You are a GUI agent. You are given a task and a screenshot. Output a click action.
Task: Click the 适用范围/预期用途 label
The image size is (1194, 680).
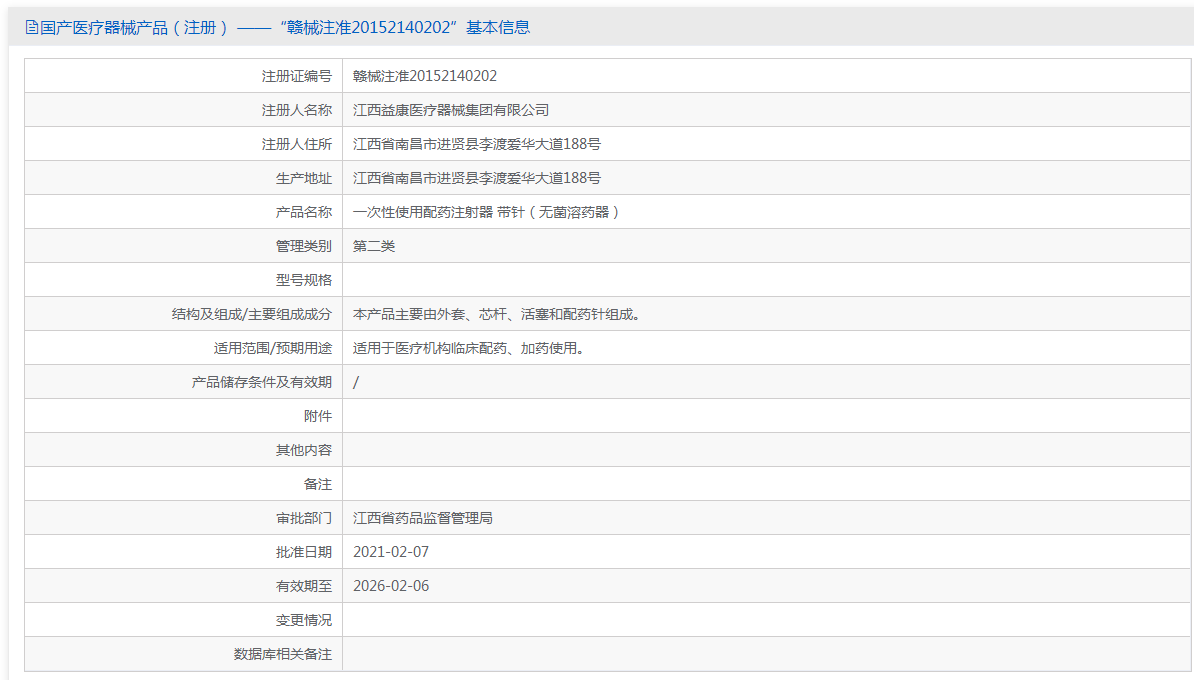[273, 348]
